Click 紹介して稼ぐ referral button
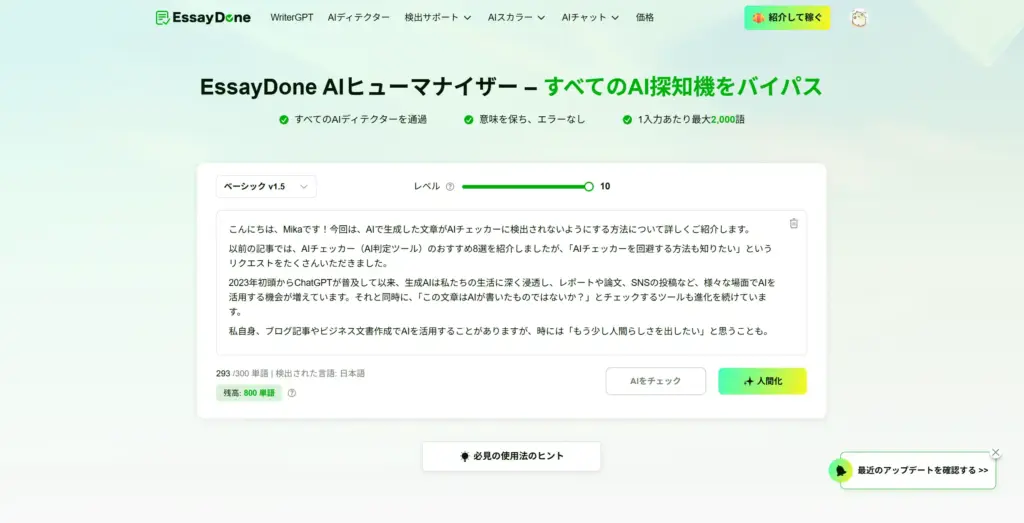Viewport: 1024px width, 523px height. (x=787, y=18)
